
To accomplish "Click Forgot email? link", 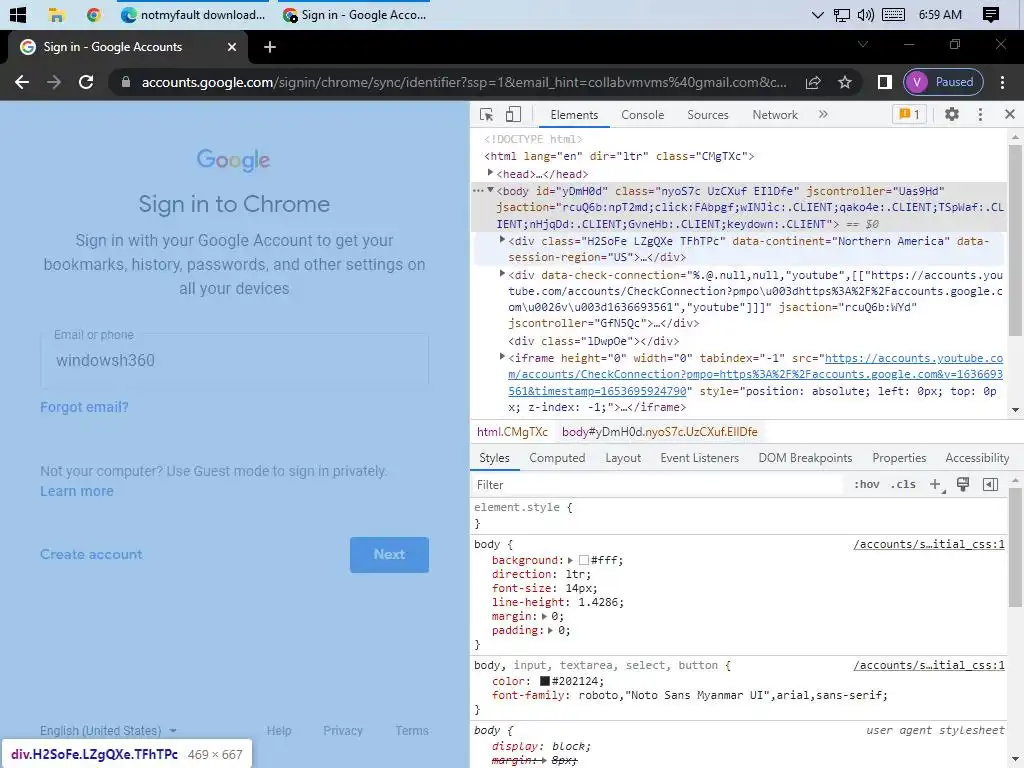I will coord(84,407).
